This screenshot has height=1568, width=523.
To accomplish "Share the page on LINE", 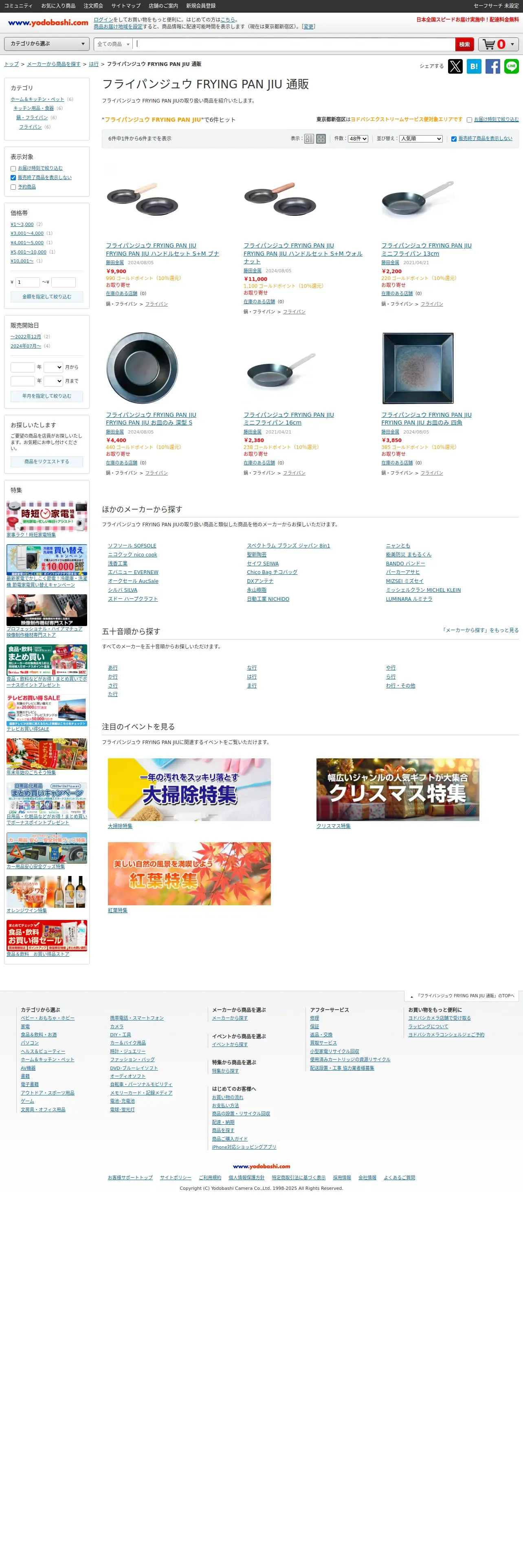I will pos(512,66).
